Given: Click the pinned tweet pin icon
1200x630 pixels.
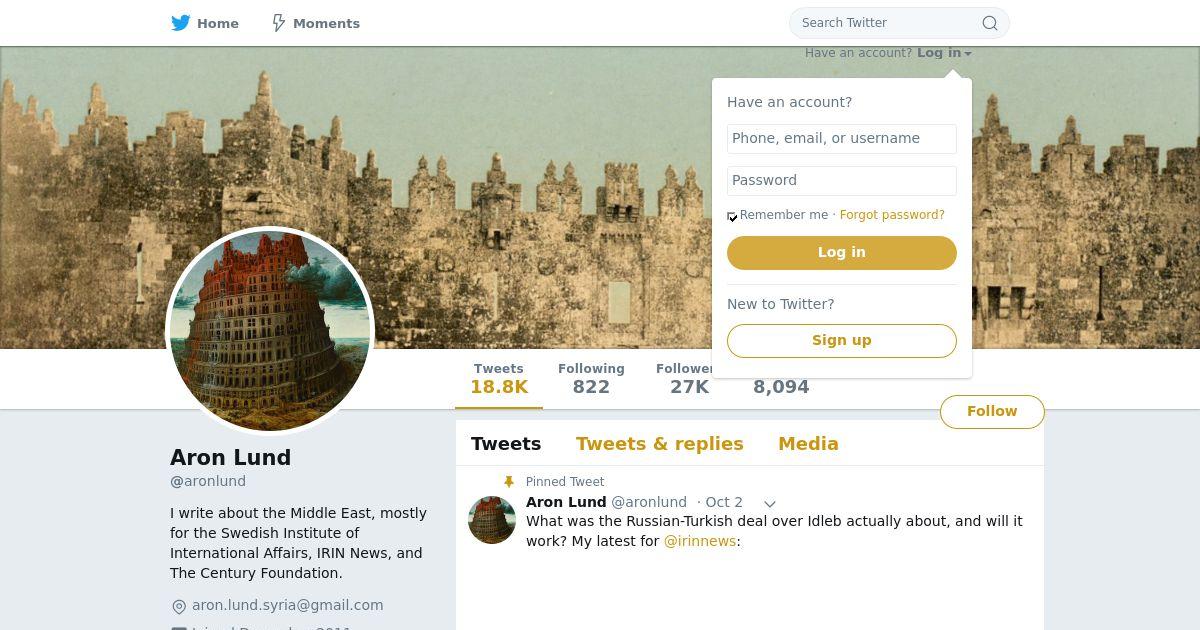Looking at the screenshot, I should pyautogui.click(x=508, y=482).
